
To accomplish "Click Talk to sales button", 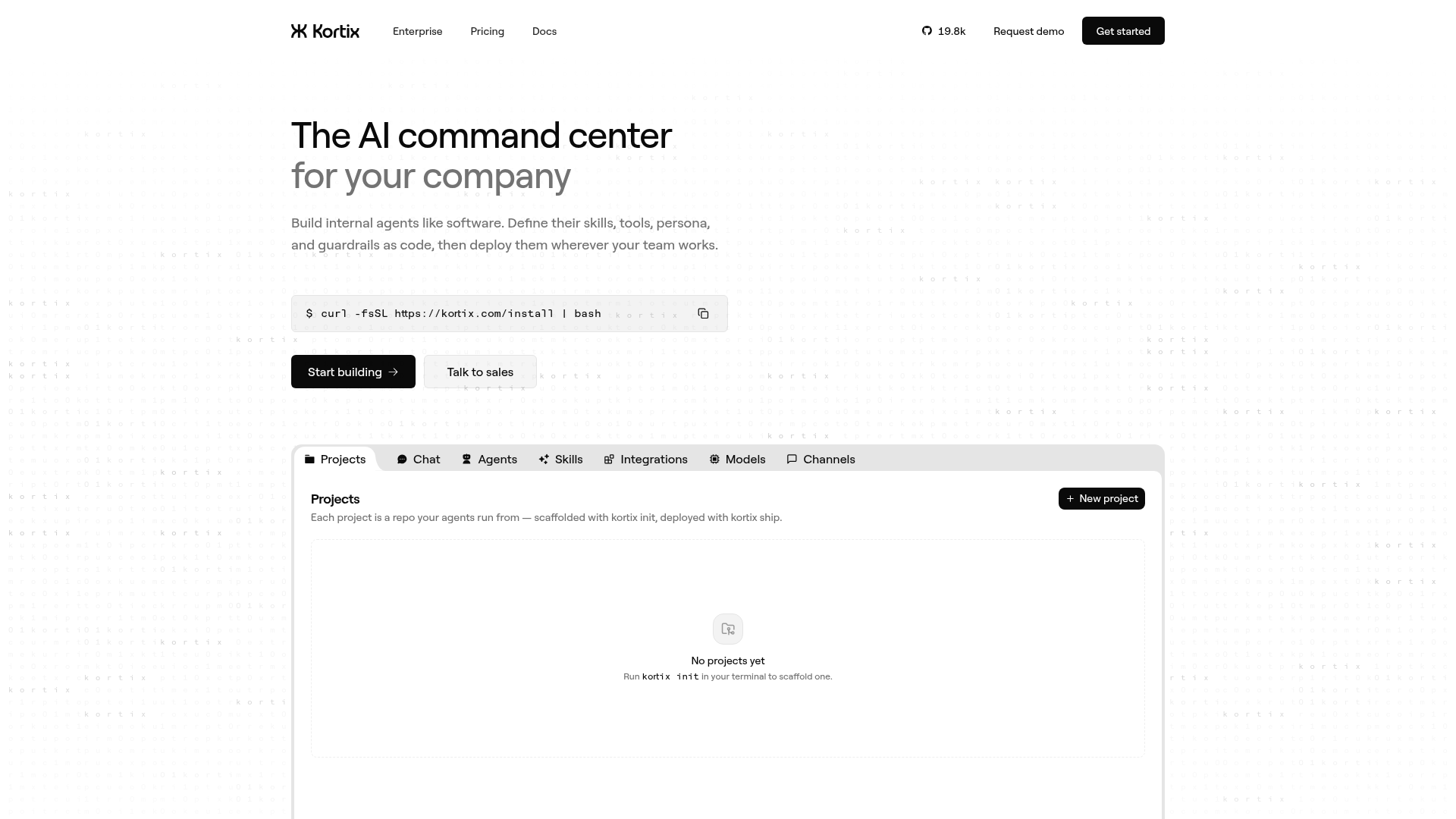I will click(x=480, y=372).
